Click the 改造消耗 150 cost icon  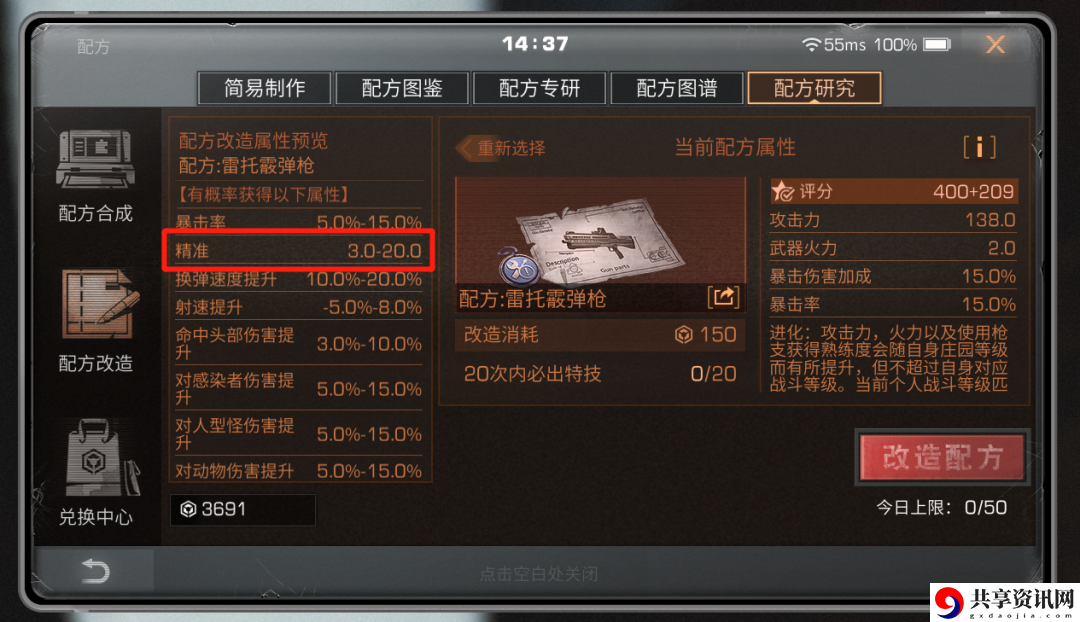tap(683, 335)
